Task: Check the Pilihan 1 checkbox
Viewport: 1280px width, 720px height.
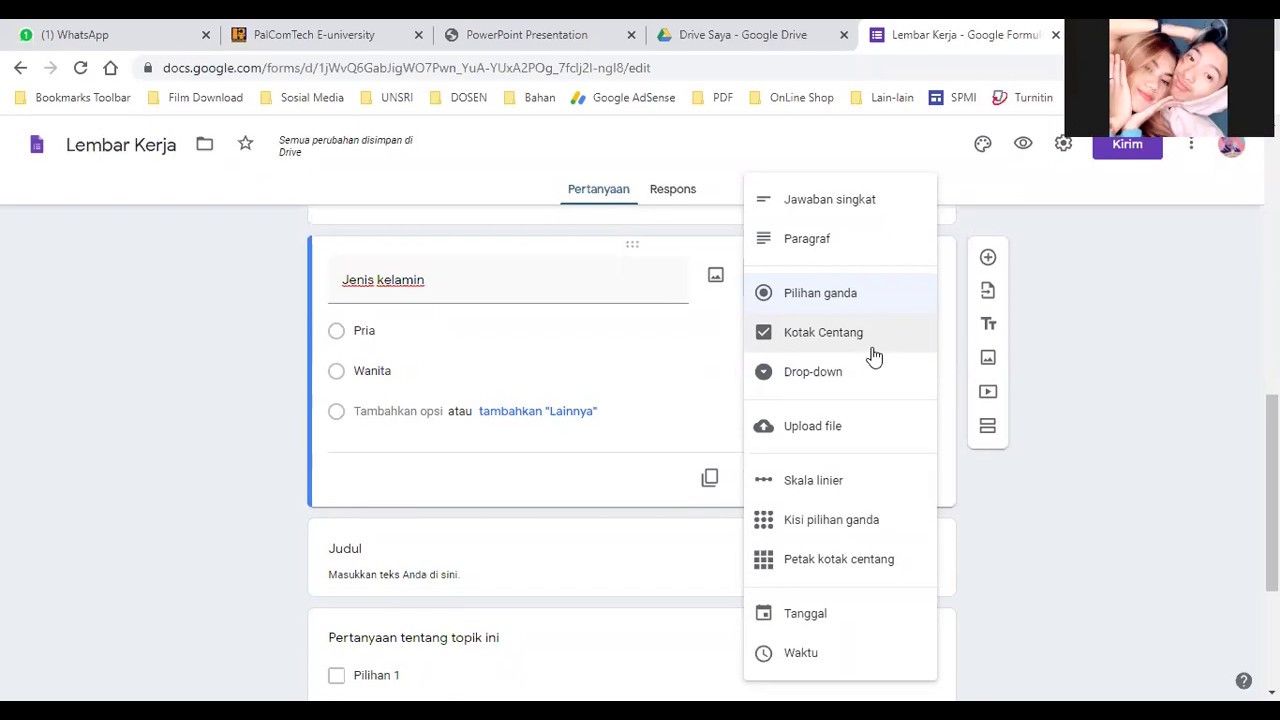Action: (x=336, y=676)
